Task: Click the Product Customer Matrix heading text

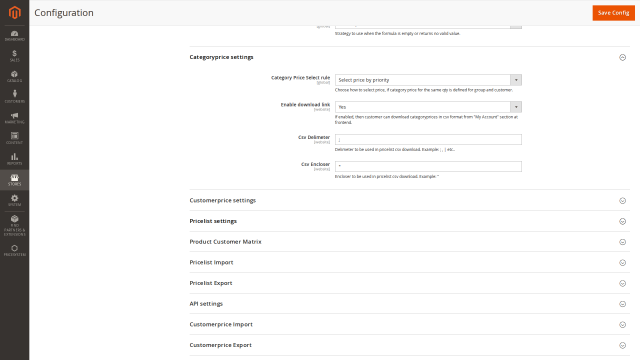Action: [x=225, y=242]
